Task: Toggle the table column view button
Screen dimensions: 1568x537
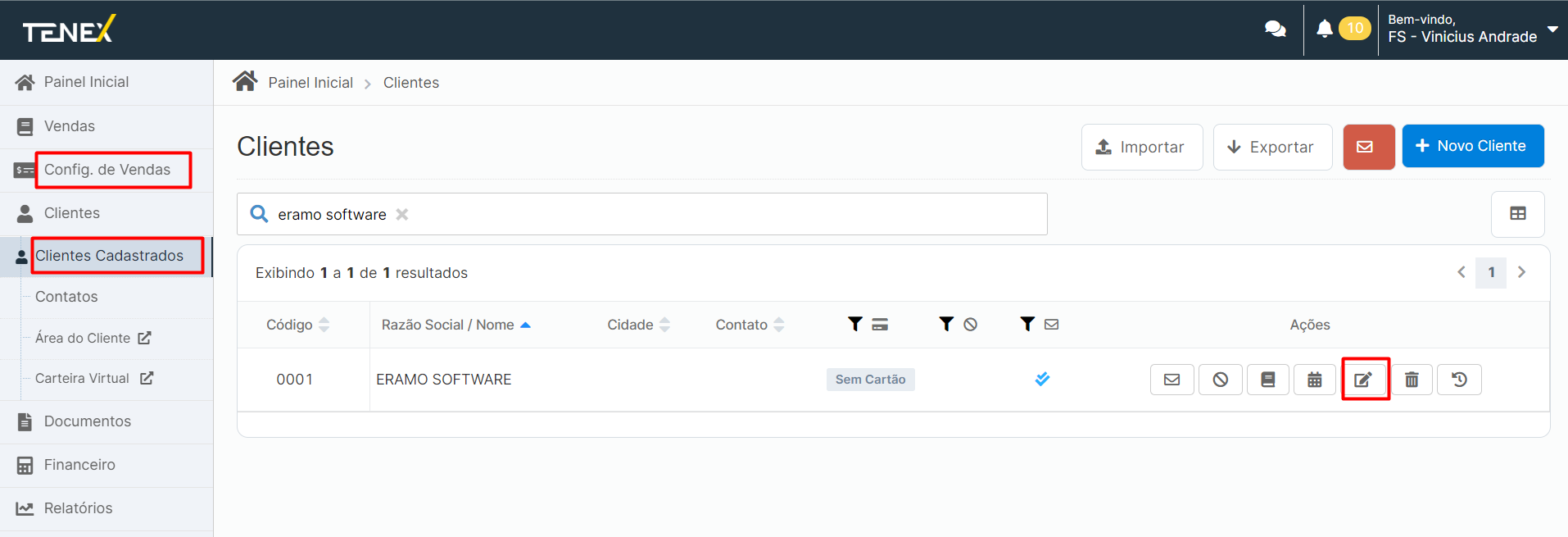Action: 1517,214
